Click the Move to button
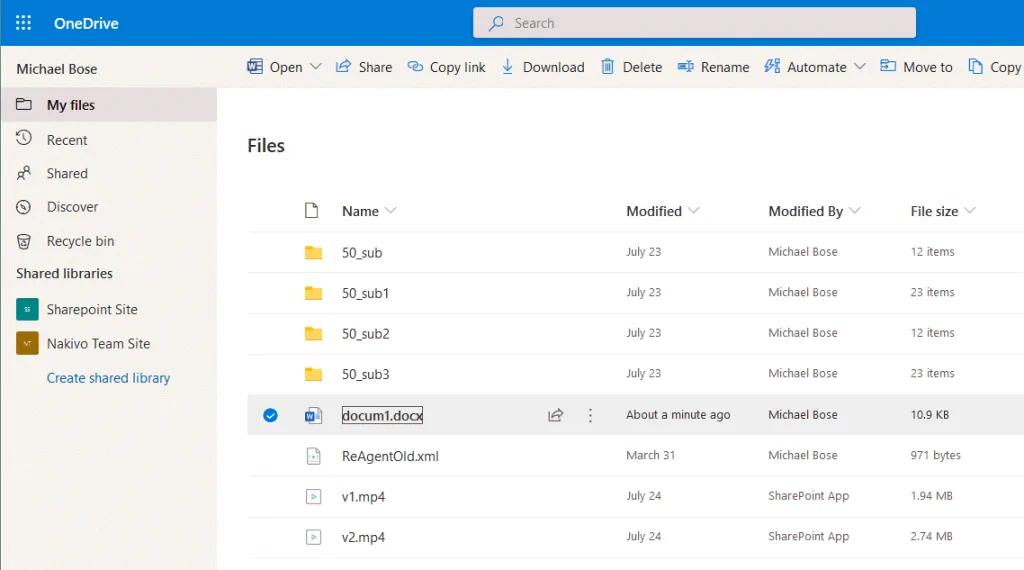 click(916, 67)
